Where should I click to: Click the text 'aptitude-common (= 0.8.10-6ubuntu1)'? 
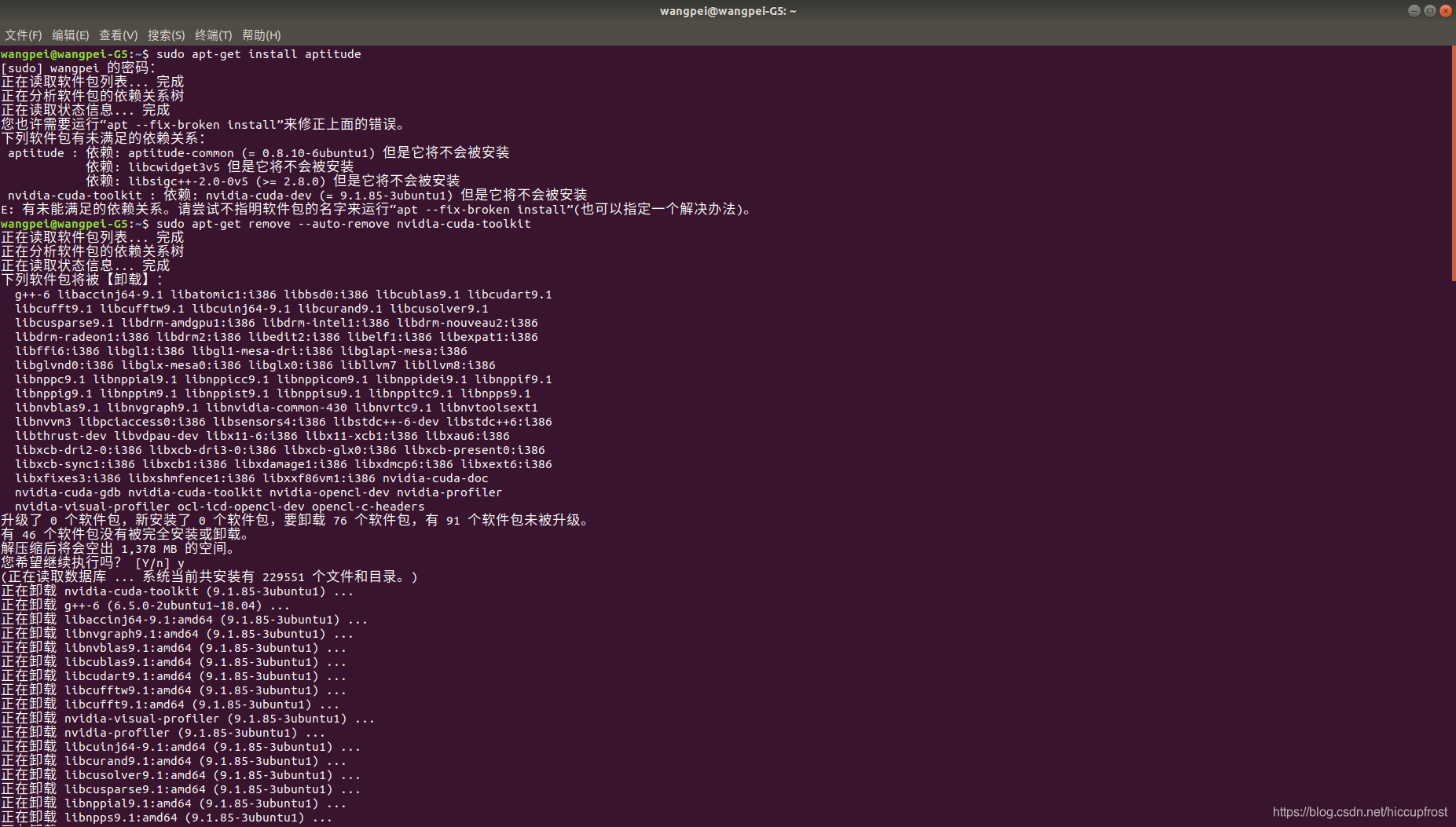coord(251,153)
